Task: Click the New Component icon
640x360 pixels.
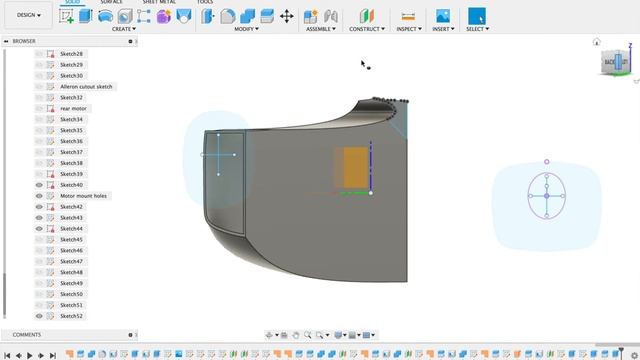Action: click(311, 16)
